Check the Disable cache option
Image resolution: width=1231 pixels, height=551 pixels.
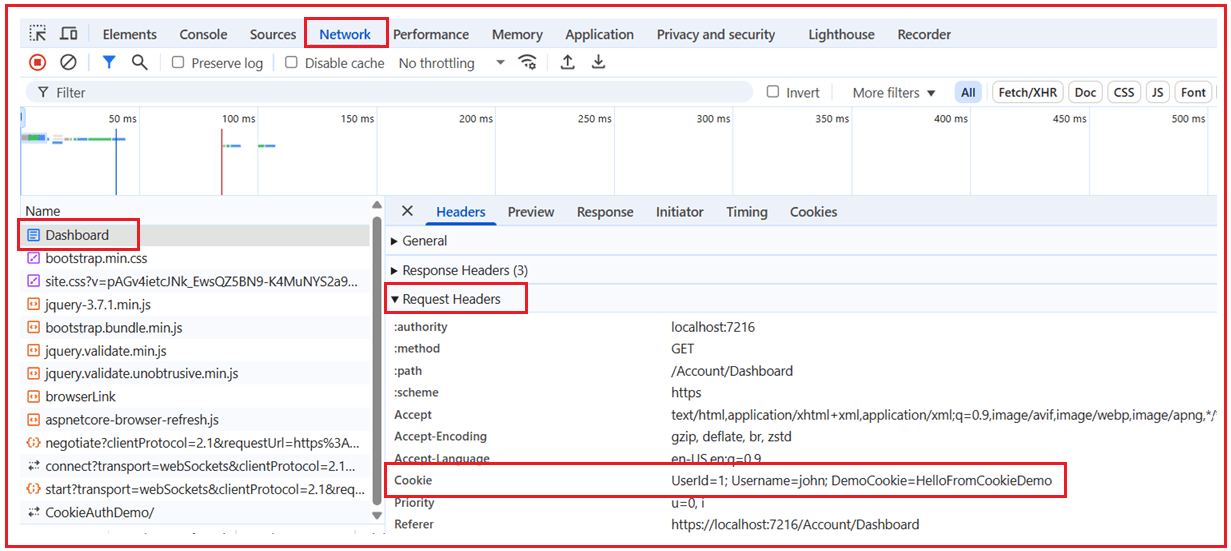click(292, 62)
